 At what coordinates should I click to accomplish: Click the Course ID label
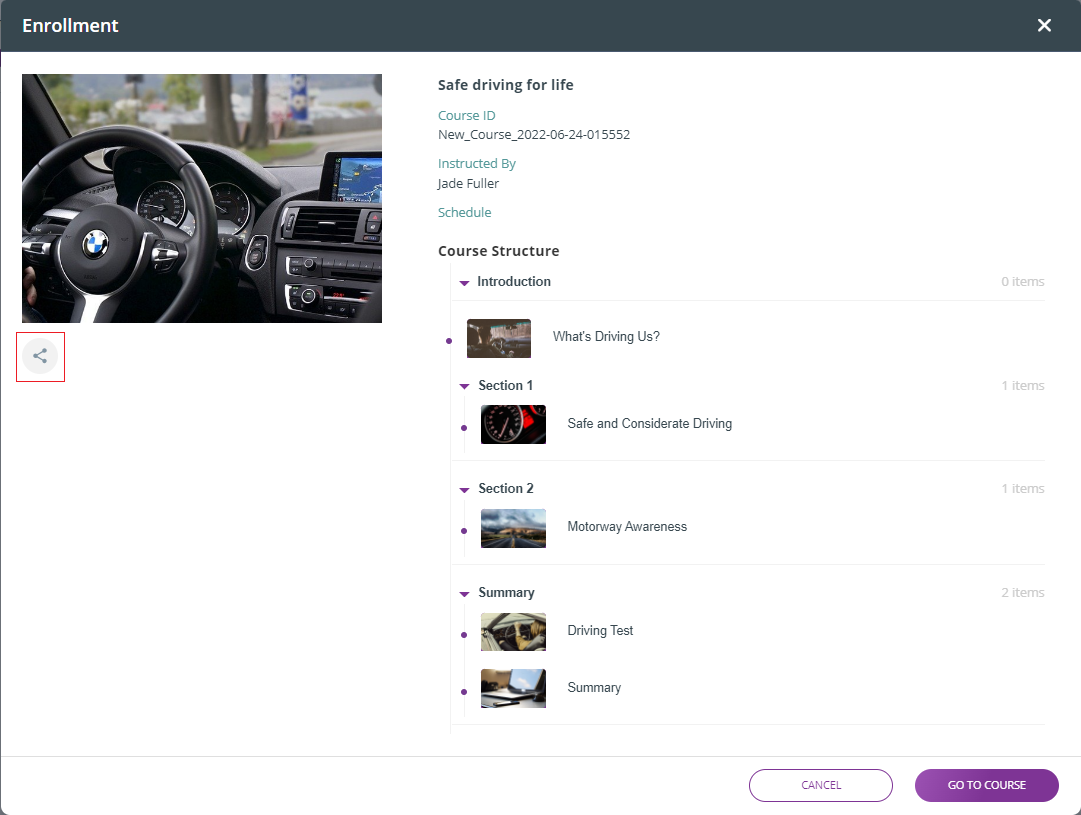(467, 115)
